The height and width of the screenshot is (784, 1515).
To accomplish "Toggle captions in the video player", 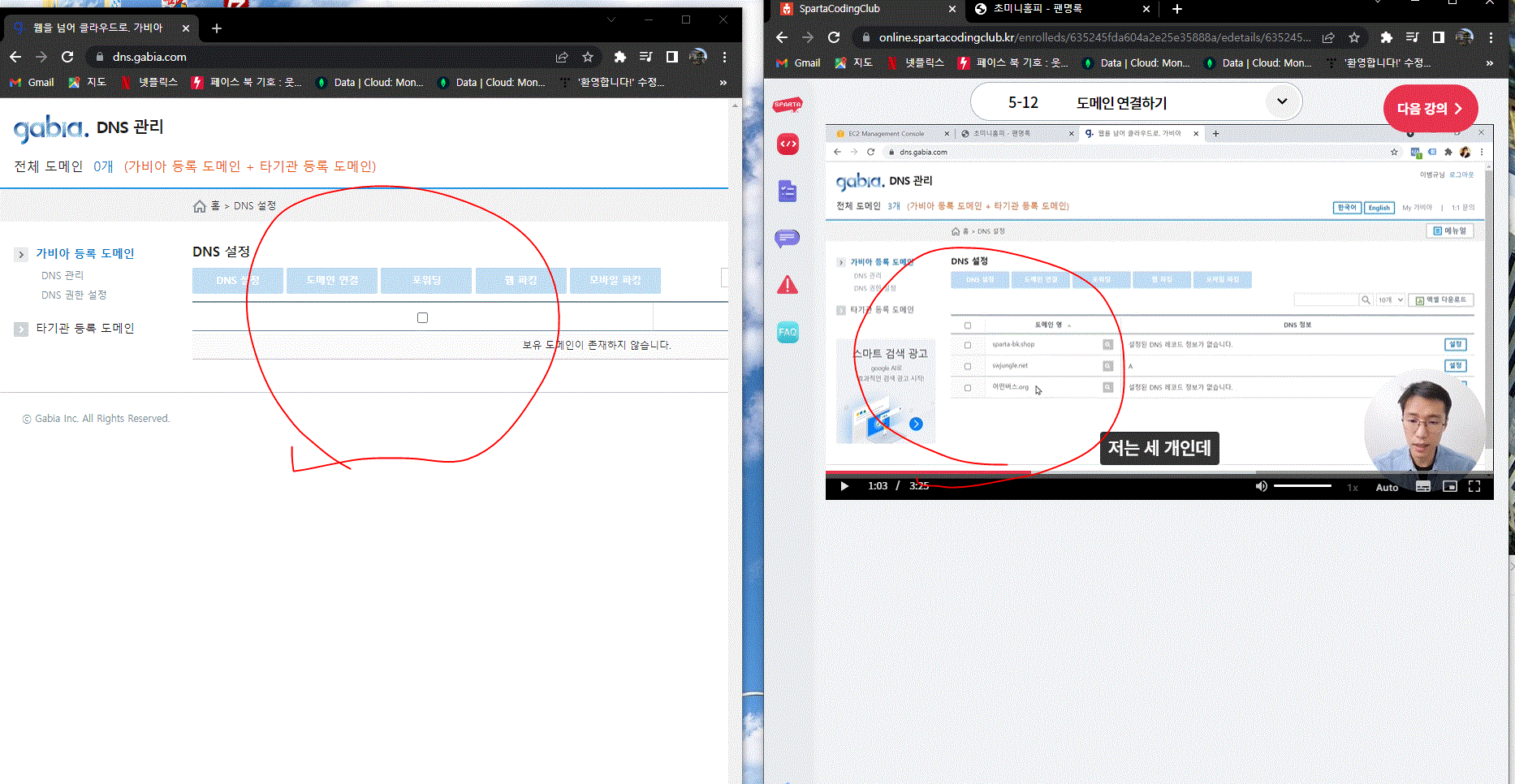I will click(1423, 486).
